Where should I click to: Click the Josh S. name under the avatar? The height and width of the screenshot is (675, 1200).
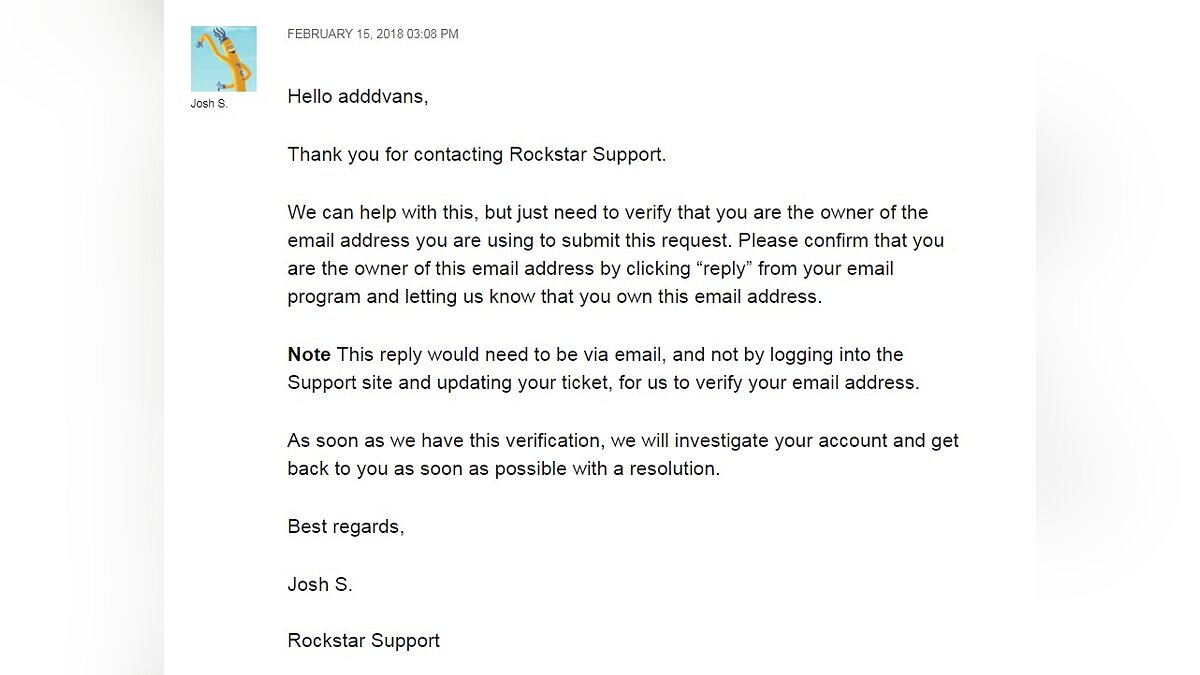[x=209, y=104]
